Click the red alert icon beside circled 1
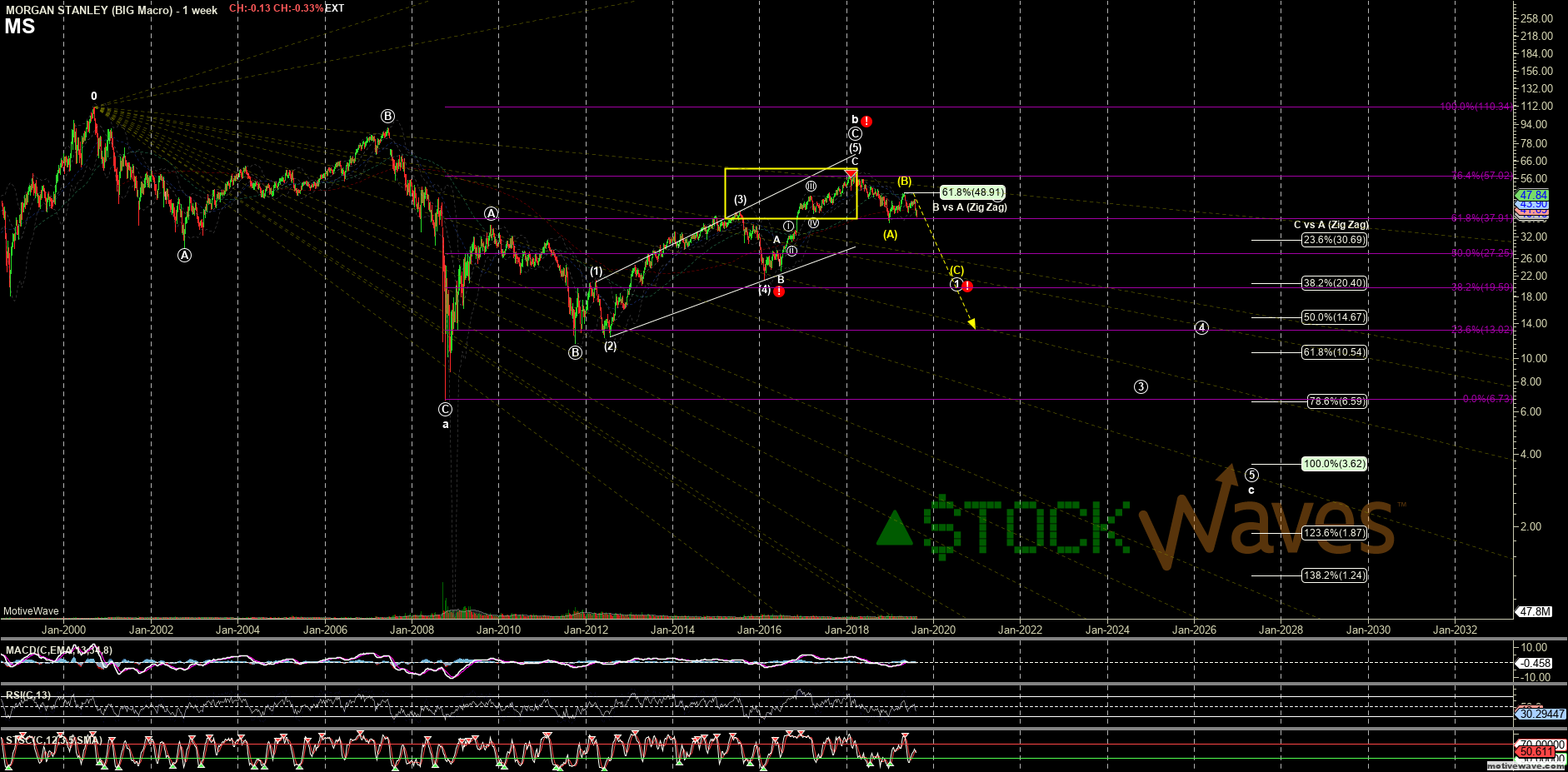Image resolution: width=1568 pixels, height=772 pixels. click(x=967, y=286)
